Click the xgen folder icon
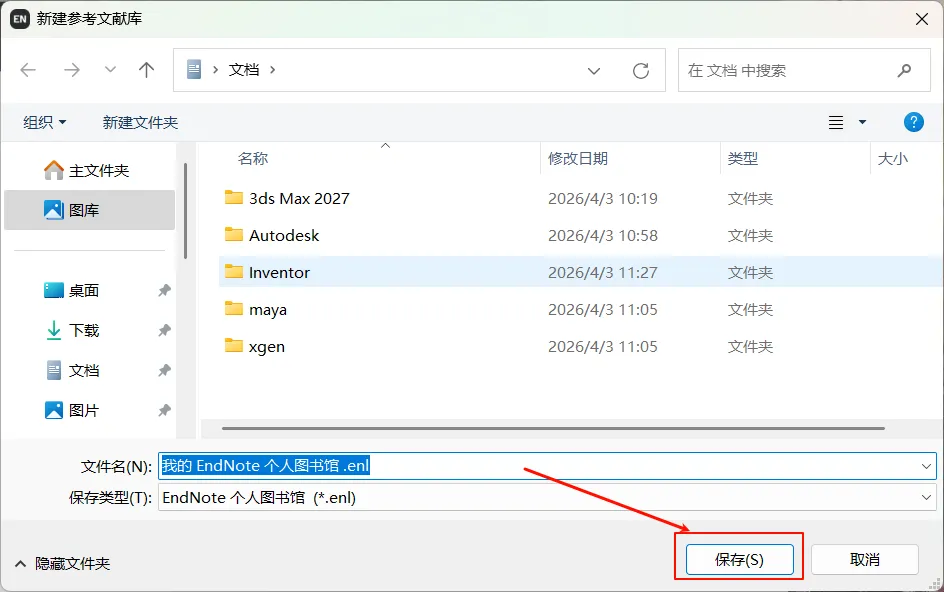The width and height of the screenshot is (944, 592). click(234, 346)
